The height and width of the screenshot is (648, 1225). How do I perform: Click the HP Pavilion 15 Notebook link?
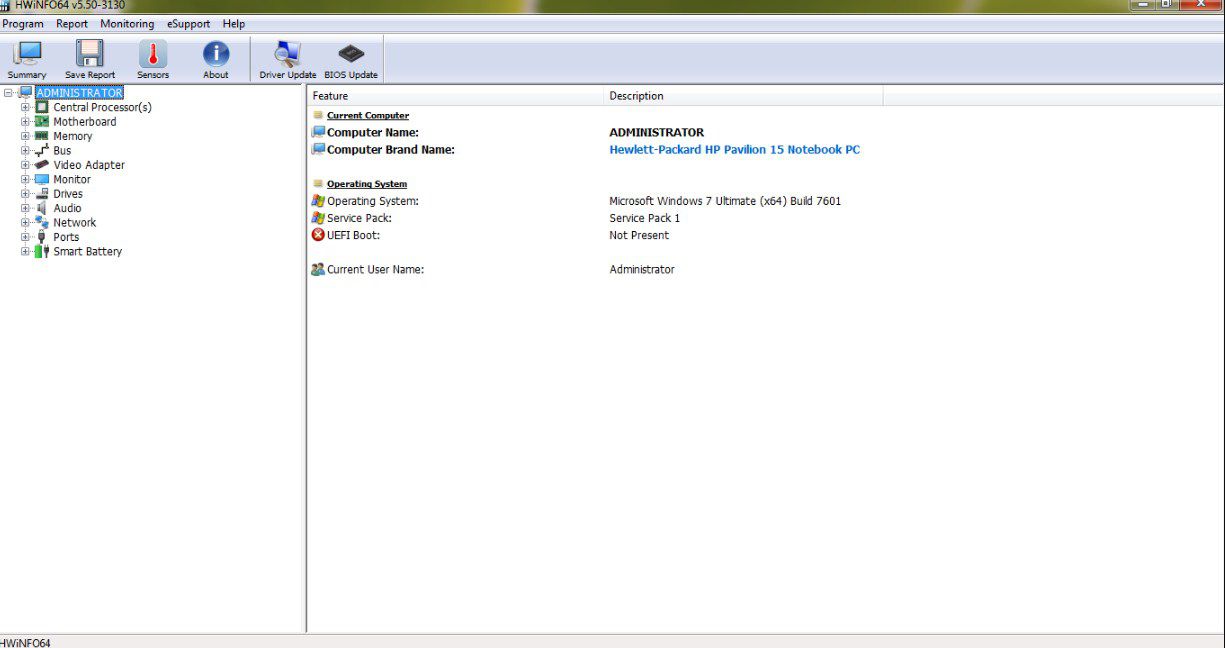tap(734, 150)
